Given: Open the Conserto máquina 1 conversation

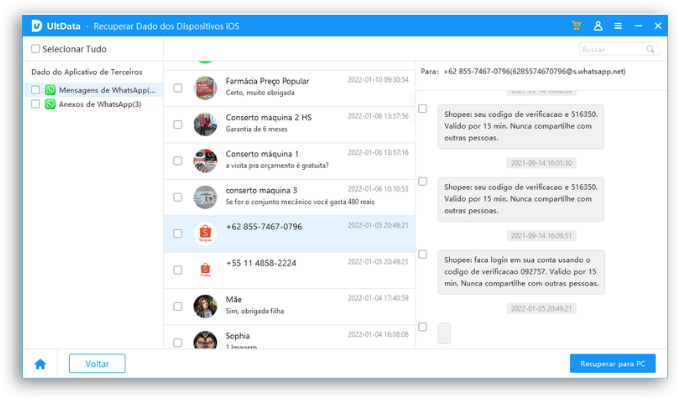Looking at the screenshot, I should (289, 161).
